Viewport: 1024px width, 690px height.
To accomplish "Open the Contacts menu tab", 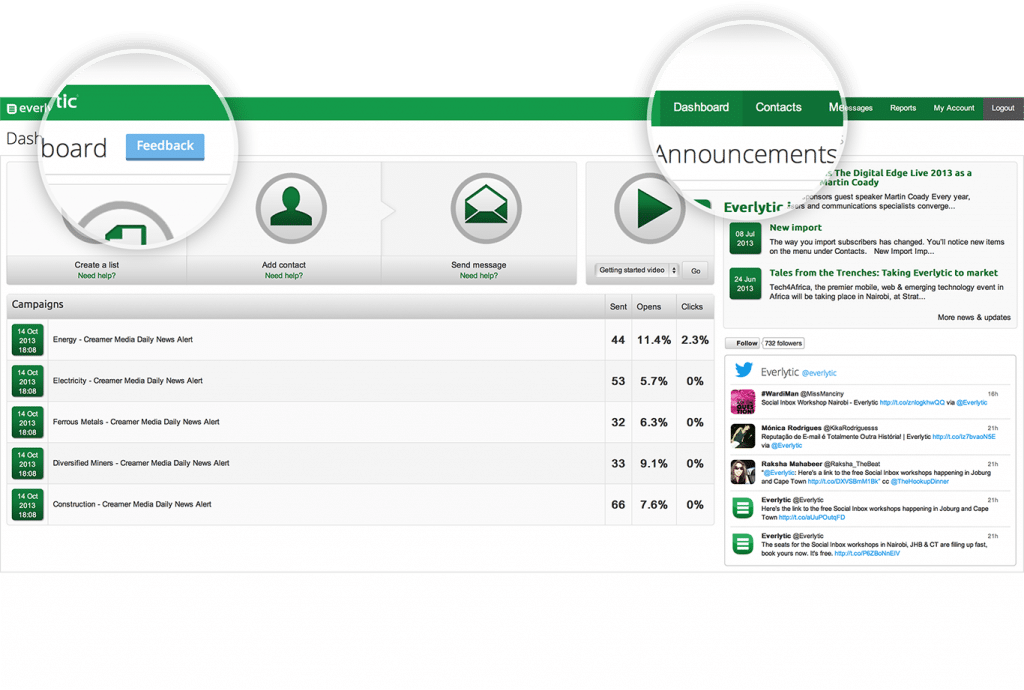I will click(778, 107).
